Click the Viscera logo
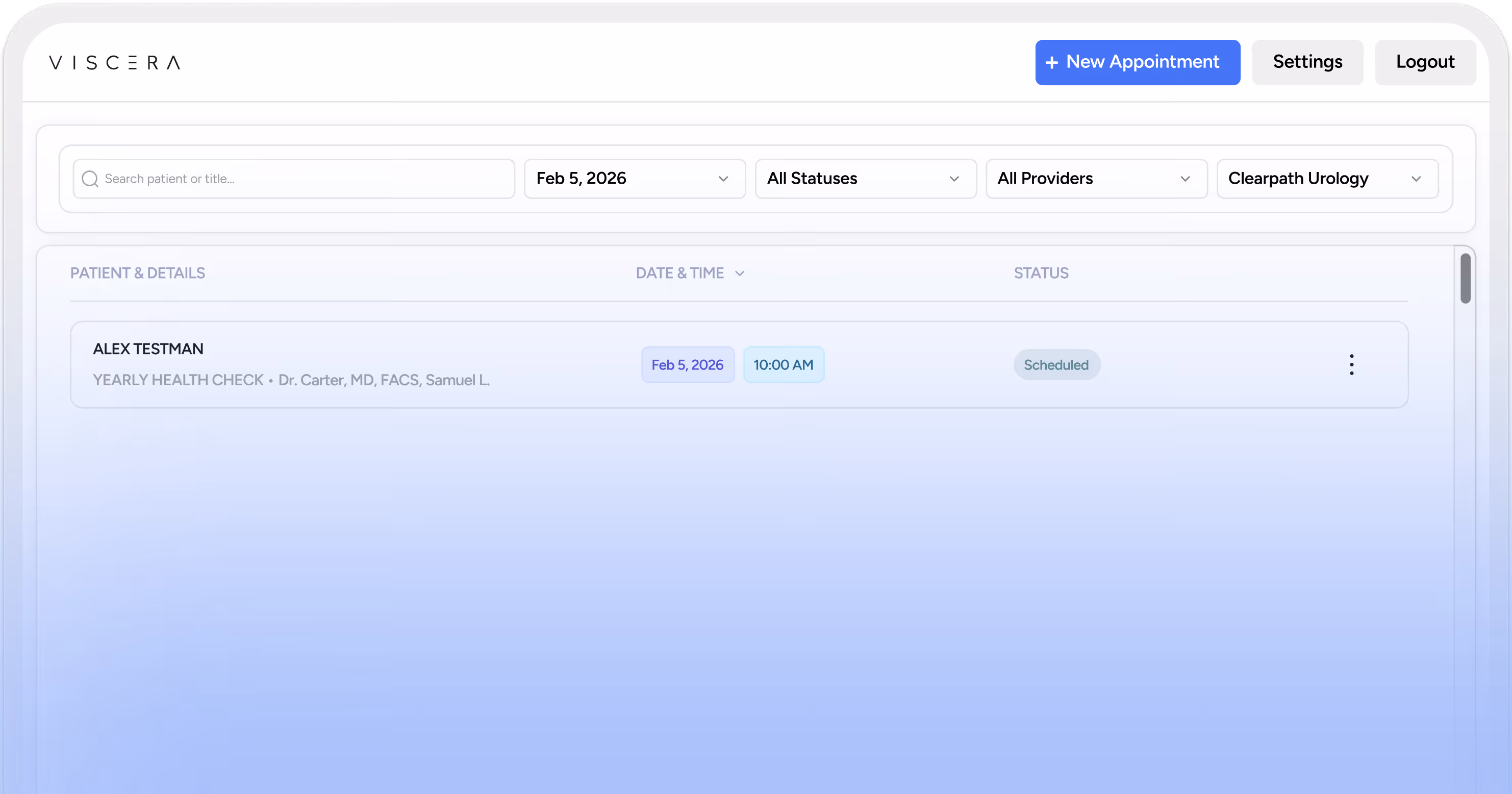 click(114, 62)
